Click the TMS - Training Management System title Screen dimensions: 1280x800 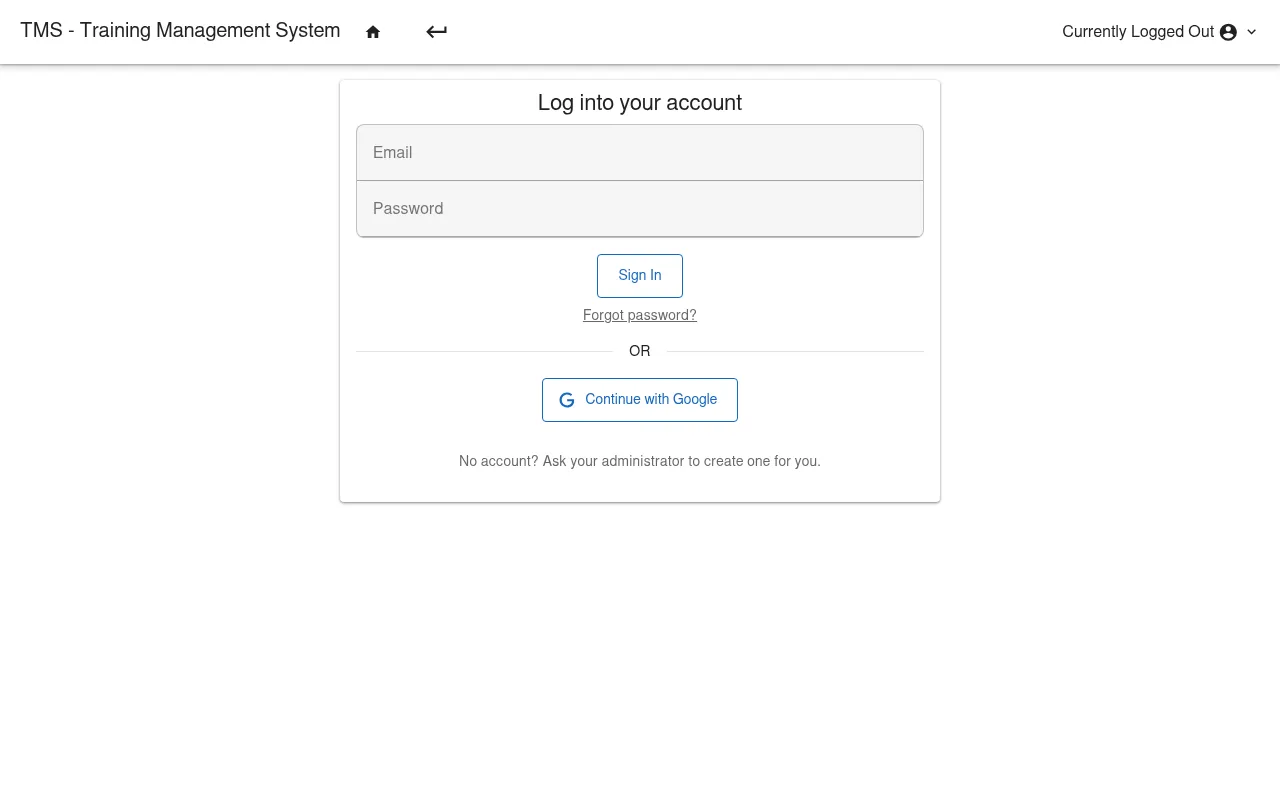180,31
